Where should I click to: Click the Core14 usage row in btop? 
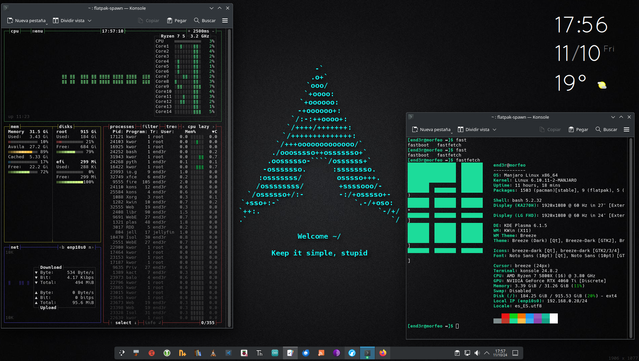tap(185, 111)
